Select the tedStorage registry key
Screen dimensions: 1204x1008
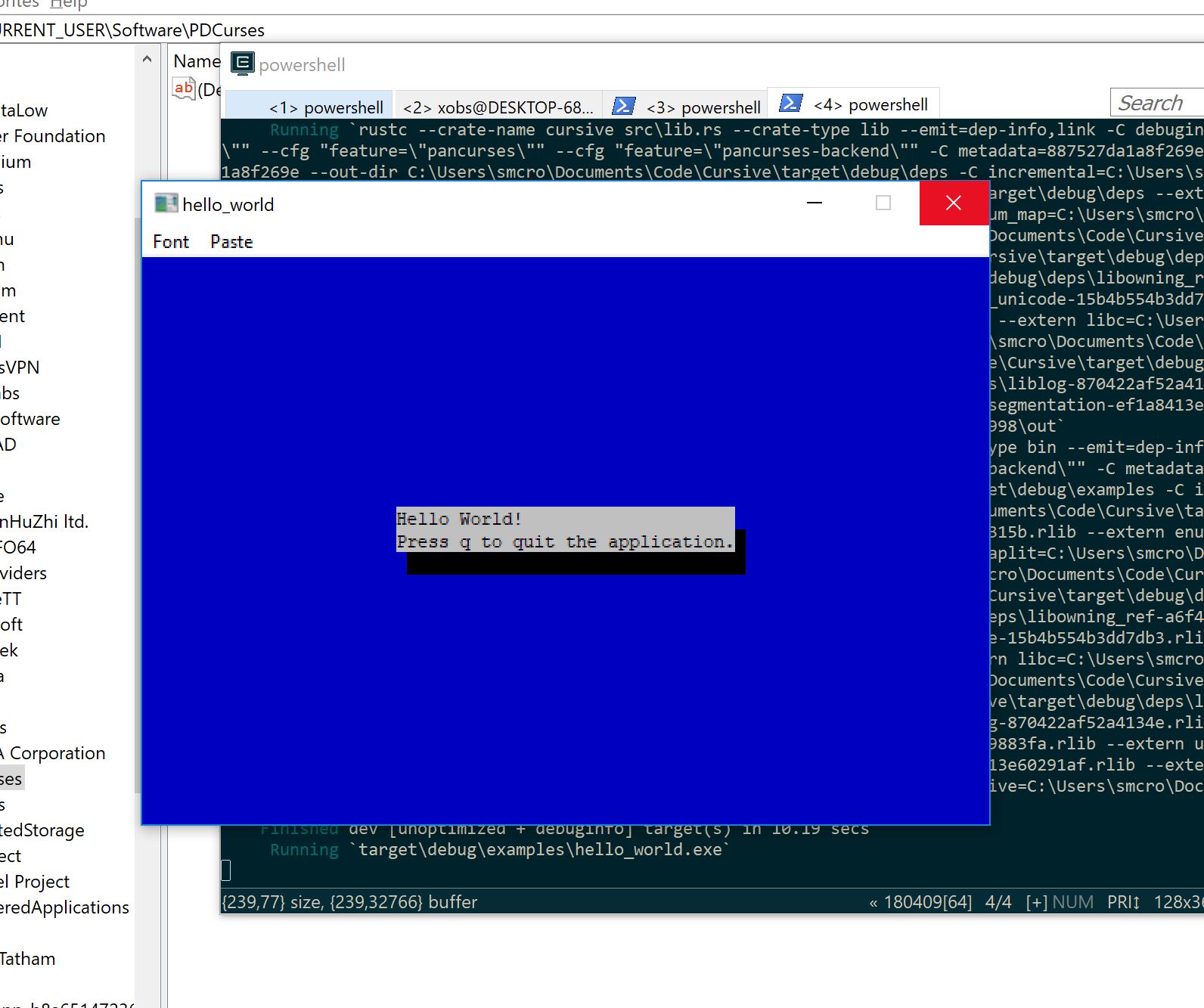(42, 830)
